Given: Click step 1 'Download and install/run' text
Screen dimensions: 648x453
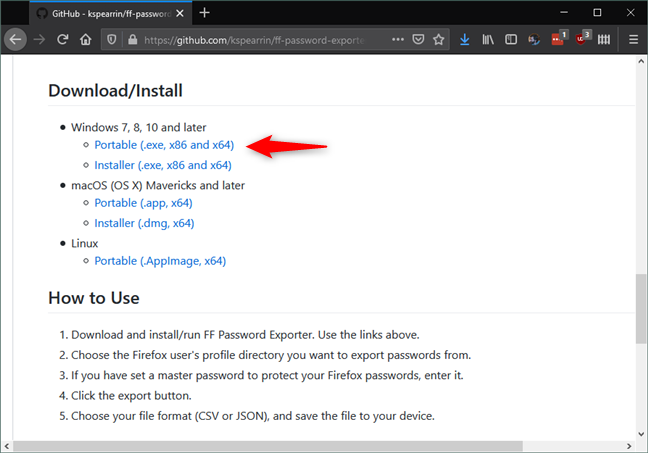Looking at the screenshot, I should (245, 335).
